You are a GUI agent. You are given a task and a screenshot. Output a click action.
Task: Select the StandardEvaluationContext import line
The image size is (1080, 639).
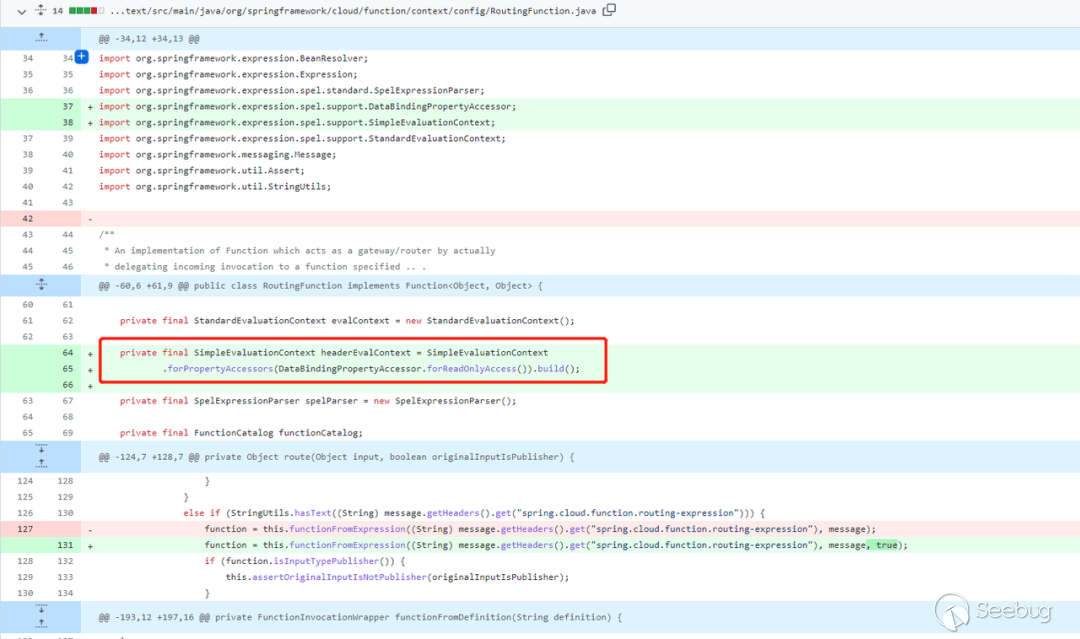click(302, 138)
